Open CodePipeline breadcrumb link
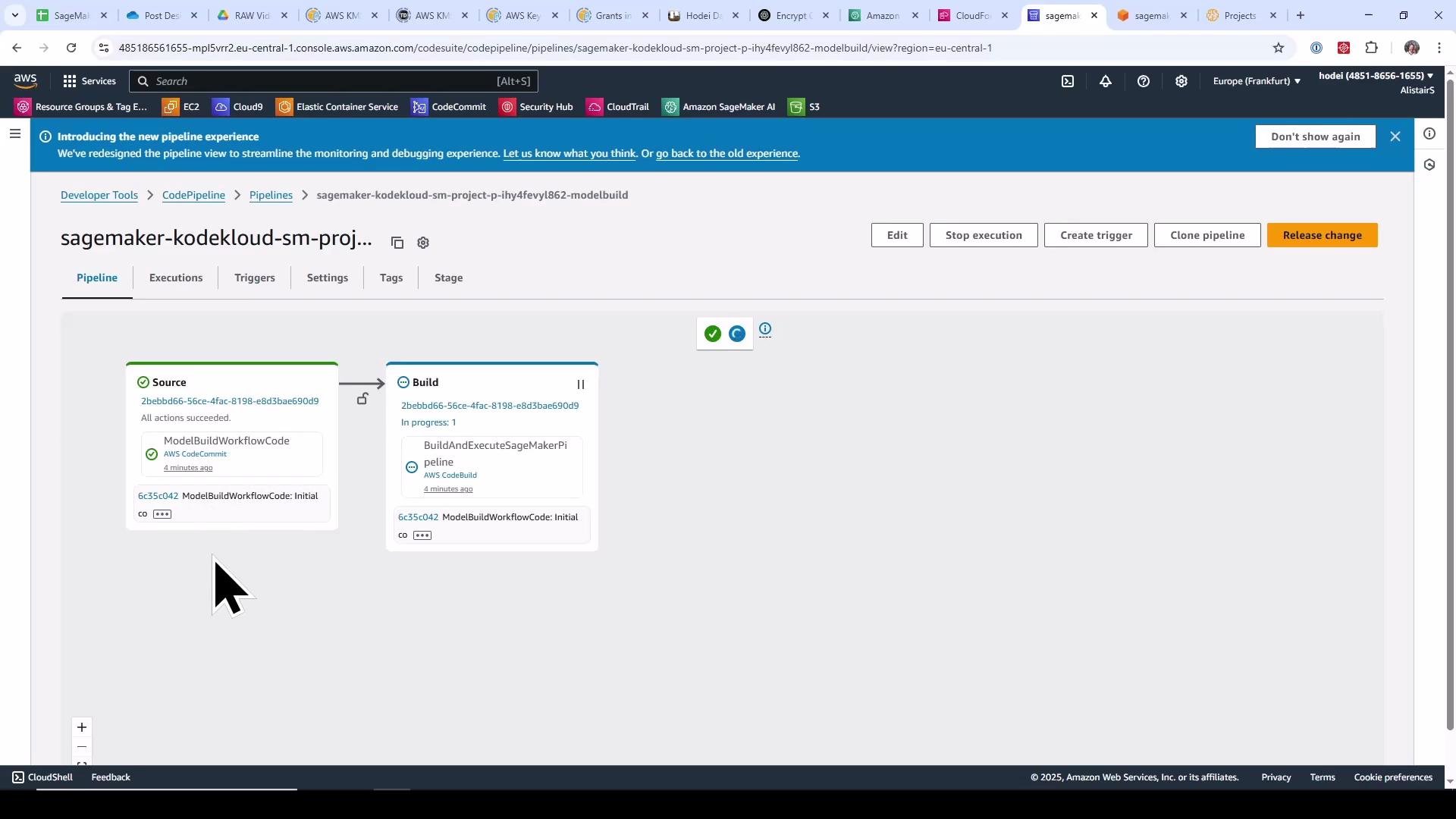Viewport: 1456px width, 819px height. tap(193, 195)
